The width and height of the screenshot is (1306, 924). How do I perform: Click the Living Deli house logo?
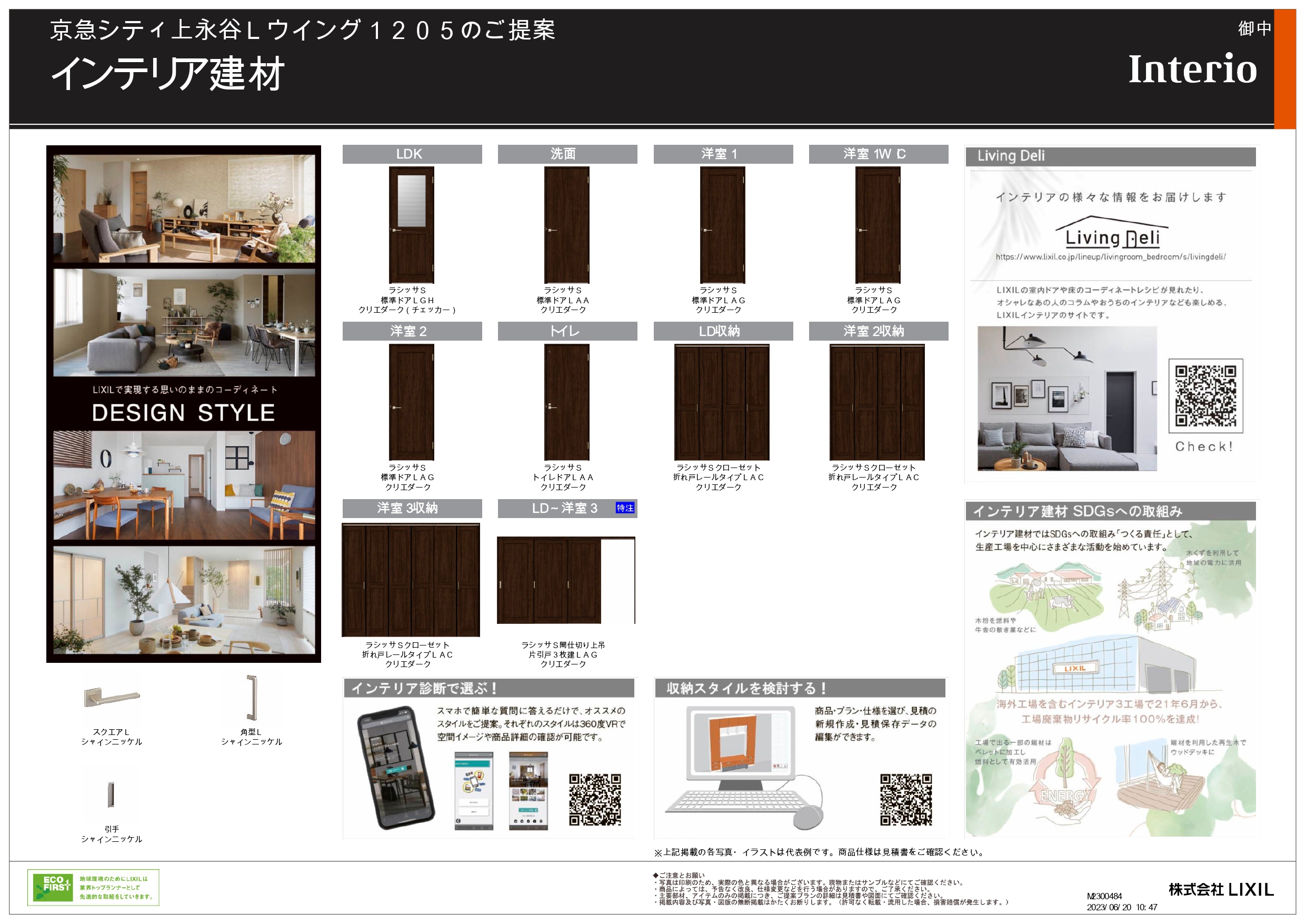1112,232
